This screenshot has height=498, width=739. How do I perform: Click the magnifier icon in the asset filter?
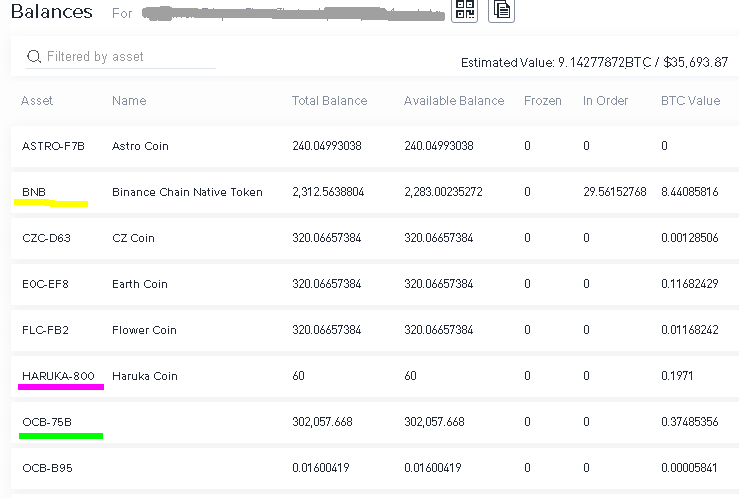click(34, 57)
